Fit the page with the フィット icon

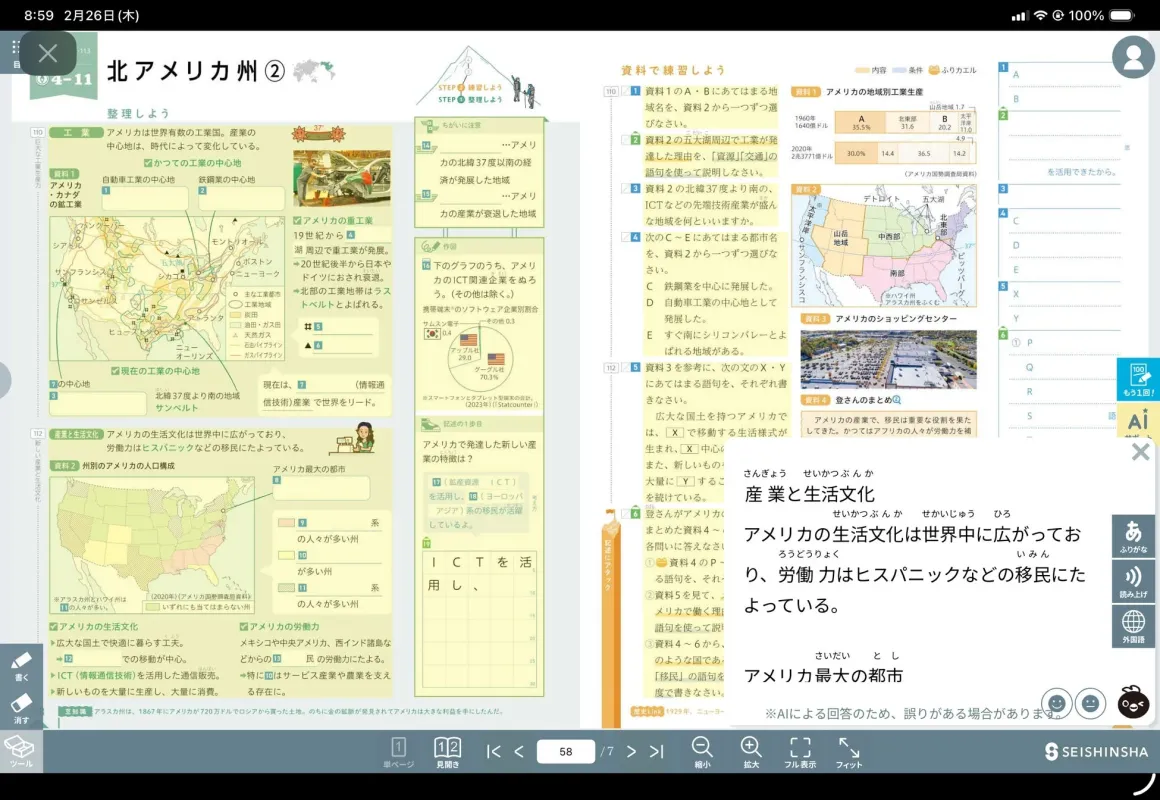[848, 750]
